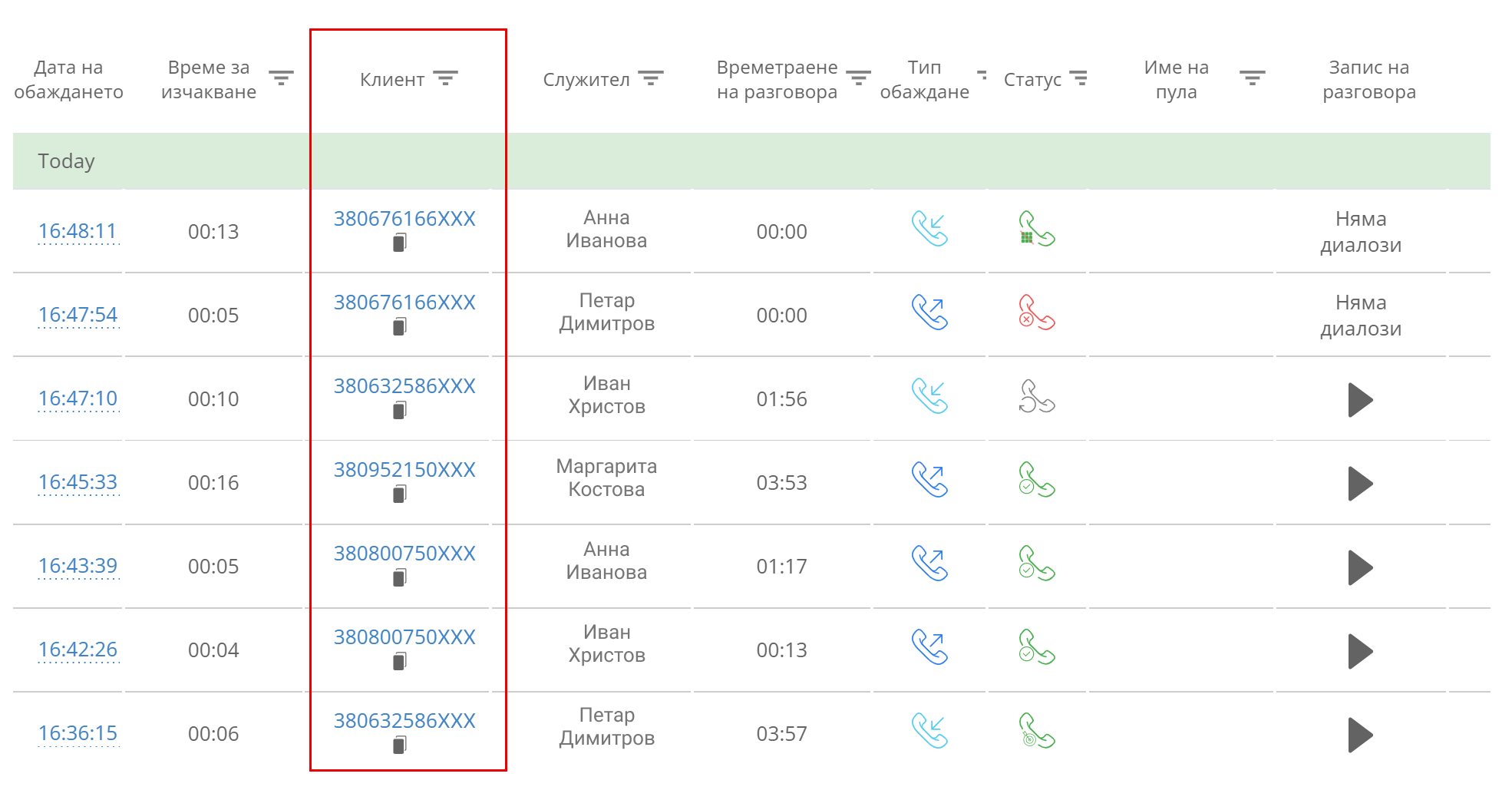Open client 380800750XXX in the 16:42:26 row
Image resolution: width=1512 pixels, height=800 pixels.
404,637
